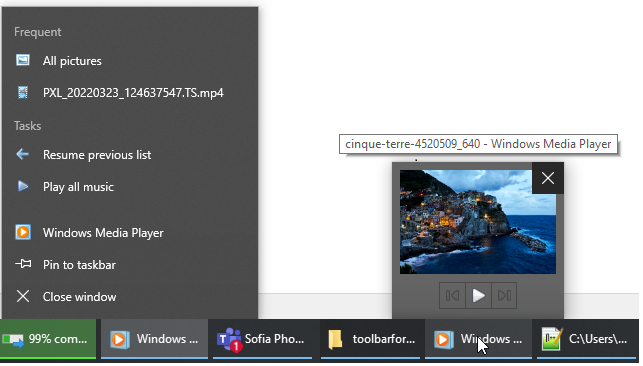Click the Notepad++ icon in taskbar
The width and height of the screenshot is (643, 366).
pyautogui.click(x=552, y=339)
